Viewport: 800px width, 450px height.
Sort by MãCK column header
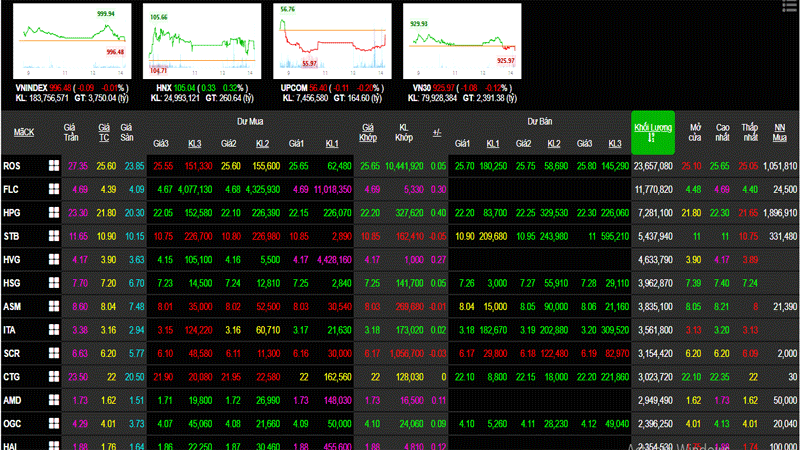23,133
